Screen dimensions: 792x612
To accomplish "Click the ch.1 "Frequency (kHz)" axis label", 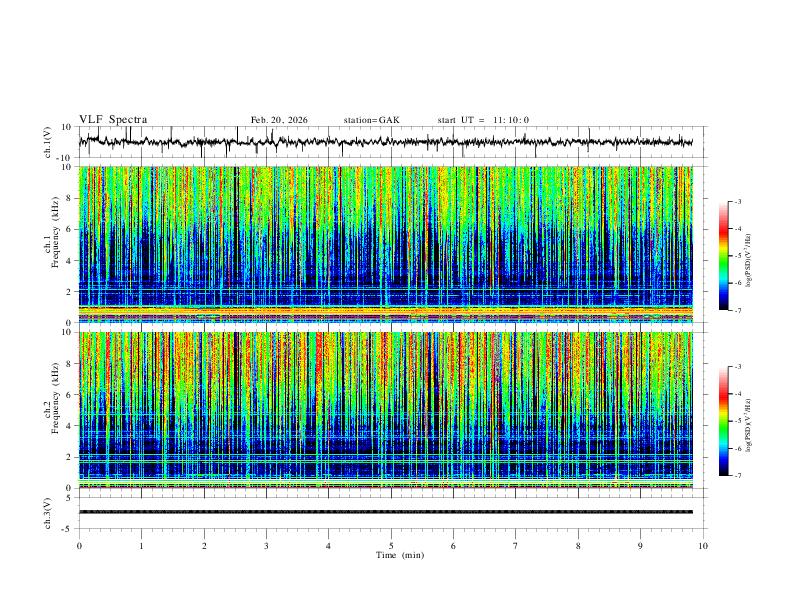I will click(56, 233).
